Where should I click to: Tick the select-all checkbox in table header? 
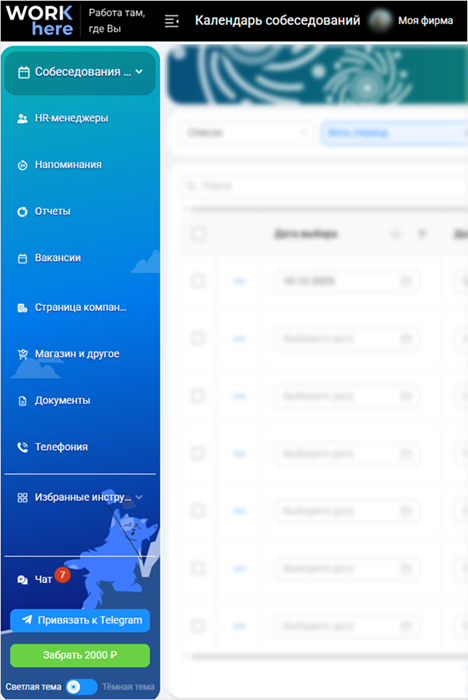[x=198, y=233]
